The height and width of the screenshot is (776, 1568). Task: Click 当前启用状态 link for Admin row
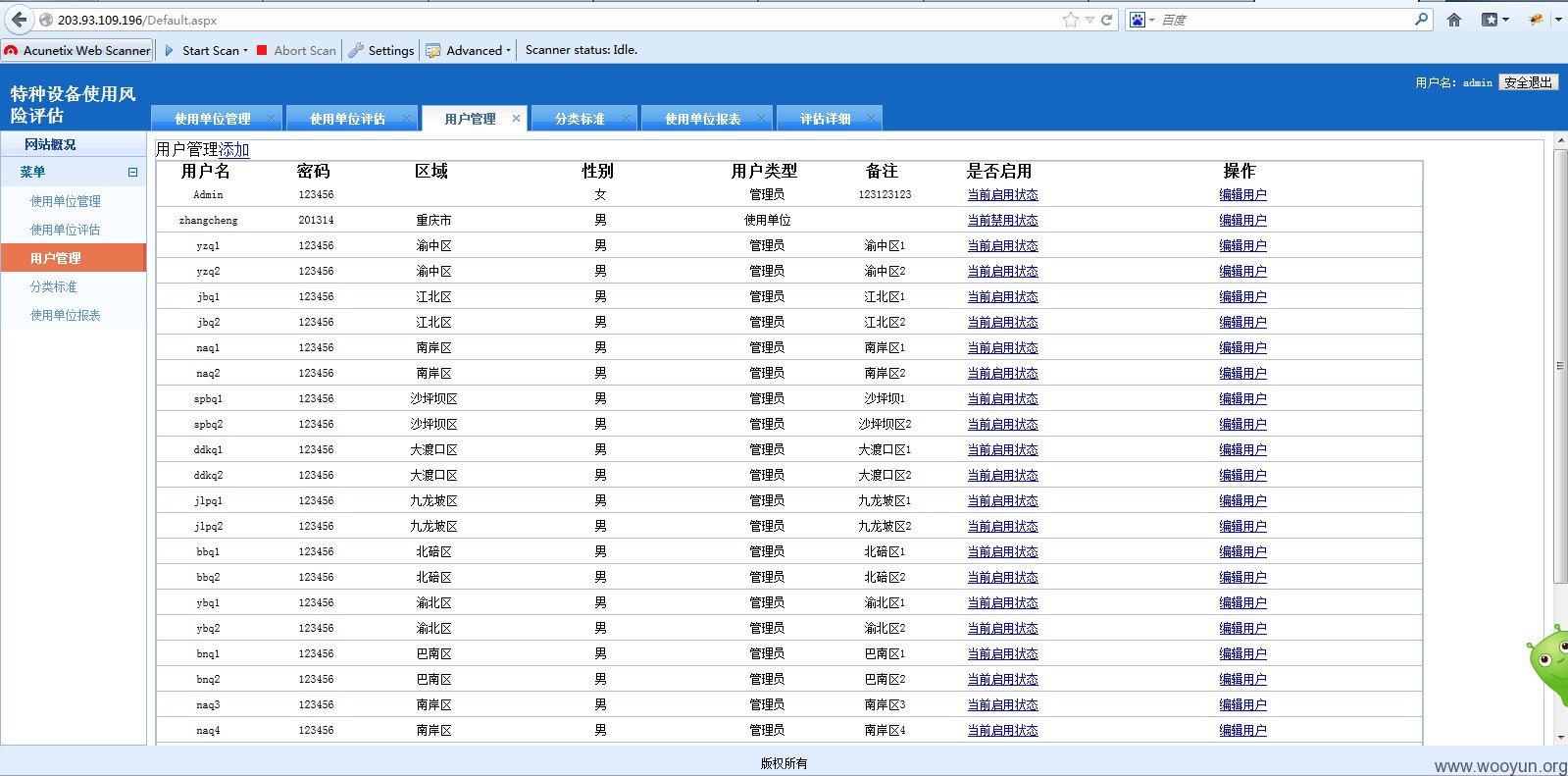click(1002, 195)
